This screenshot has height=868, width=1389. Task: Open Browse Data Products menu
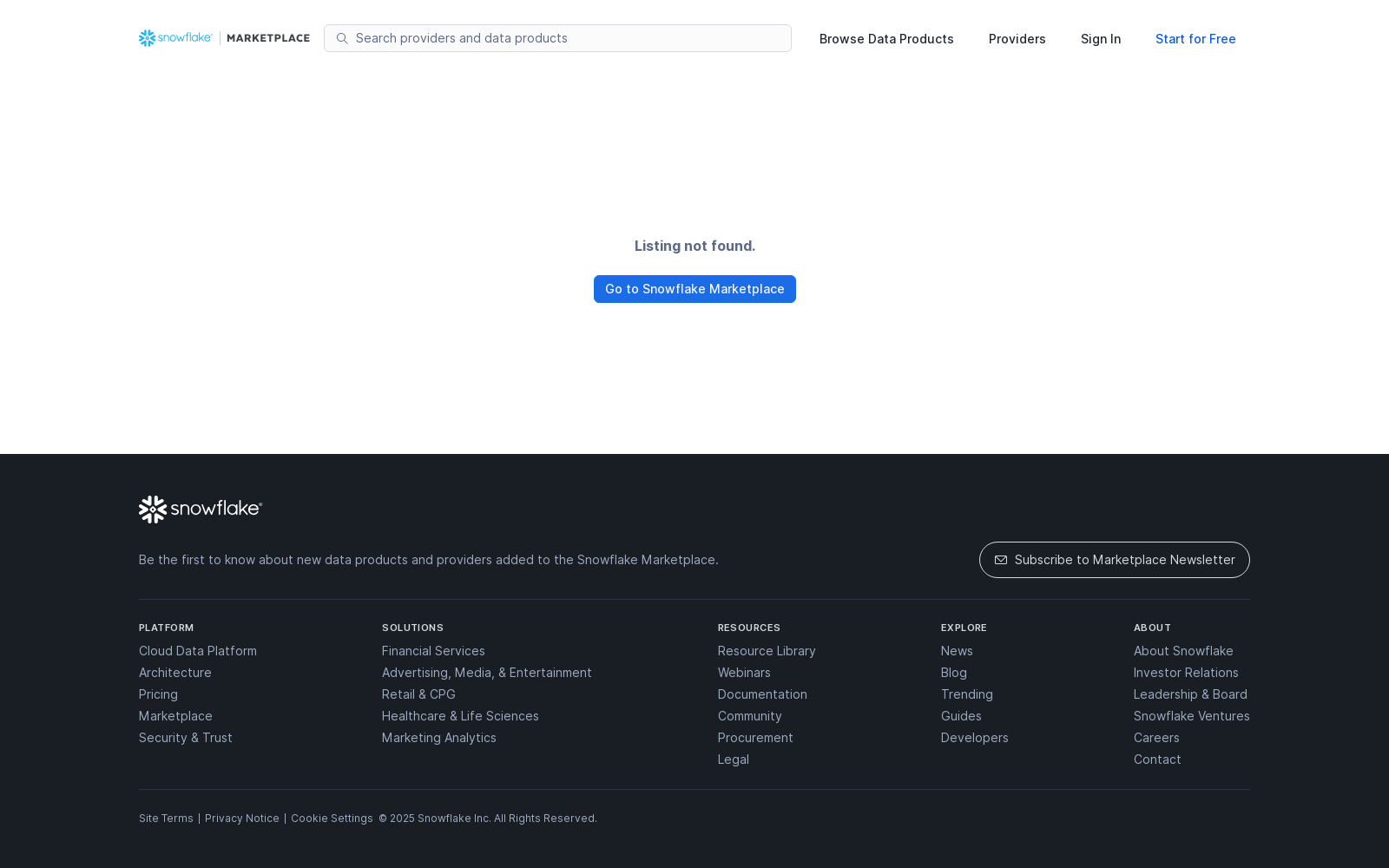pyautogui.click(x=886, y=39)
